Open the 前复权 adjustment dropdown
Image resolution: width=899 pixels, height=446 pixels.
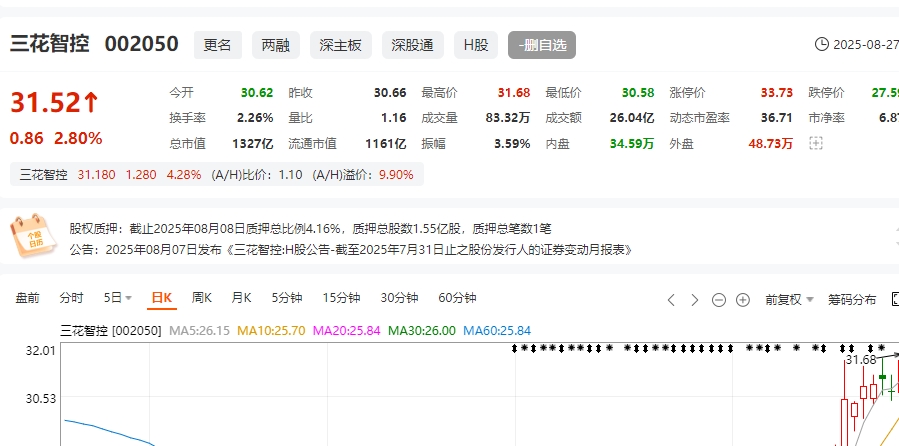tap(789, 299)
